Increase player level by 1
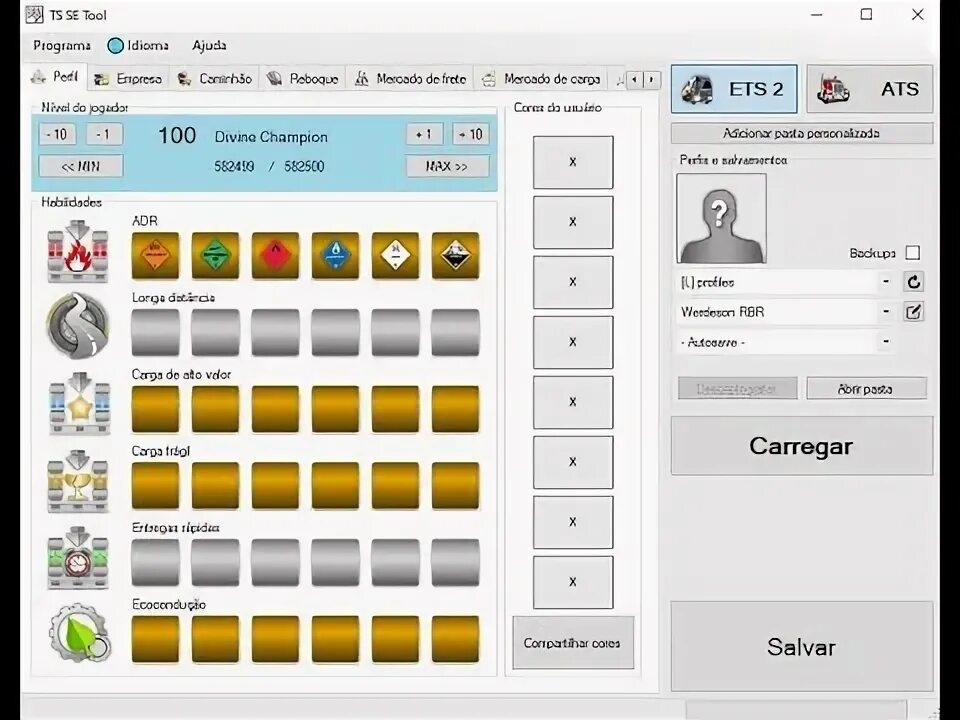Screen dimensions: 960x720 [x=424, y=134]
